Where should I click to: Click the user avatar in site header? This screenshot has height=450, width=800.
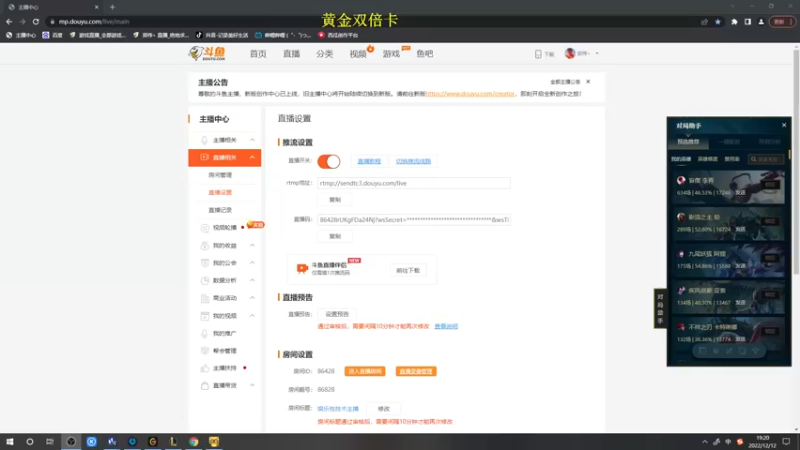click(570, 53)
